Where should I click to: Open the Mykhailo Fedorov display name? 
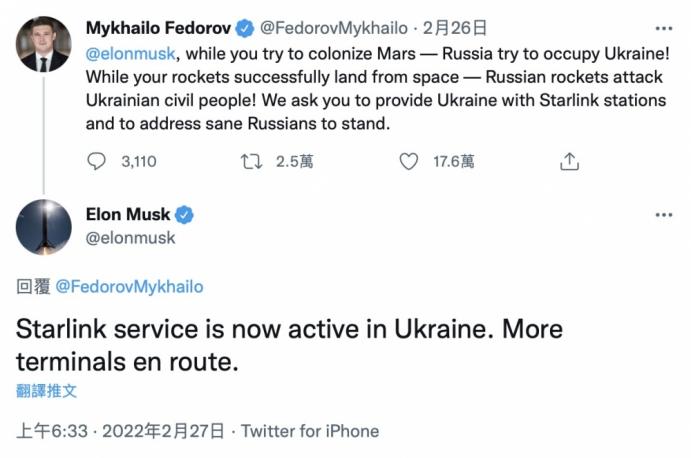tap(160, 25)
